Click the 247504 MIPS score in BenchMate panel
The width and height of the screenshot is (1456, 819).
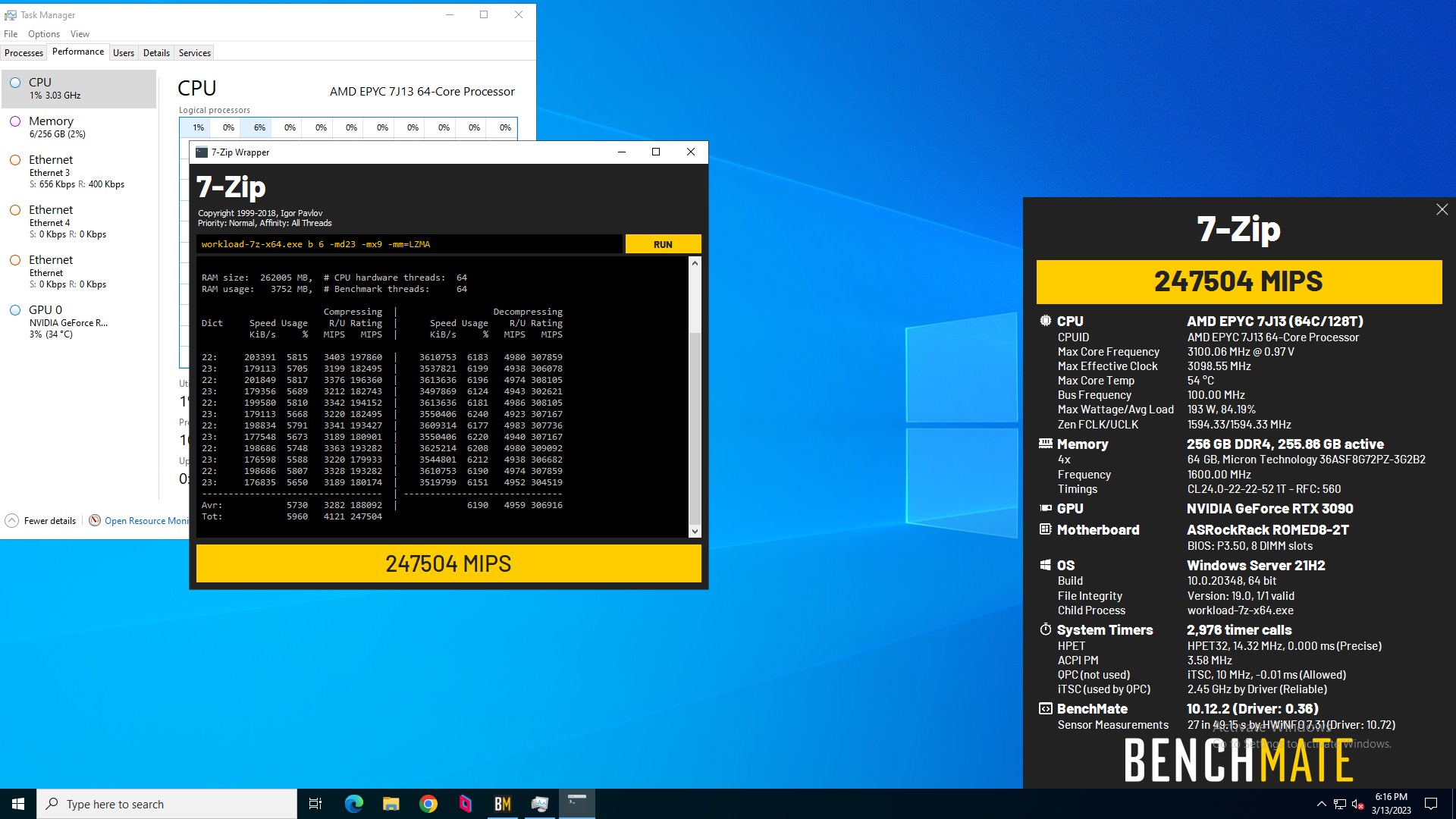pos(1238,281)
